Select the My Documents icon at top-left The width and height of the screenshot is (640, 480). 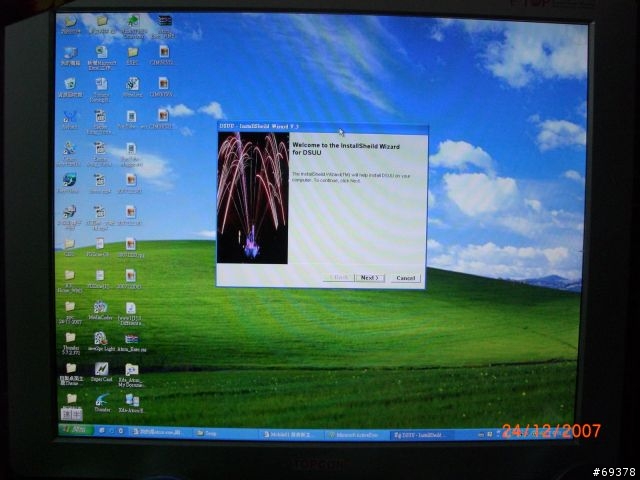pyautogui.click(x=71, y=24)
